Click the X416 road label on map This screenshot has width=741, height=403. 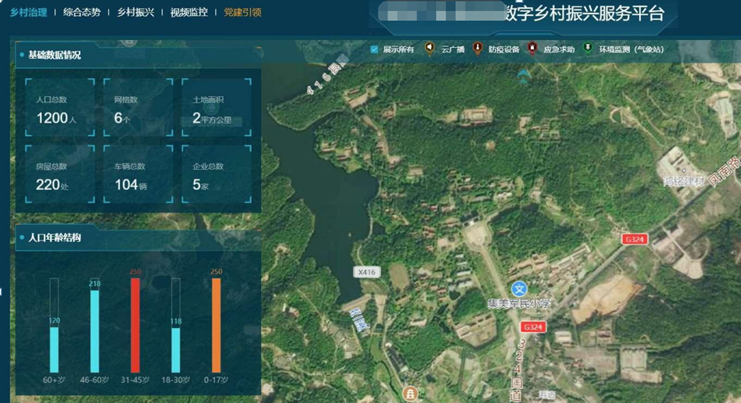(367, 272)
